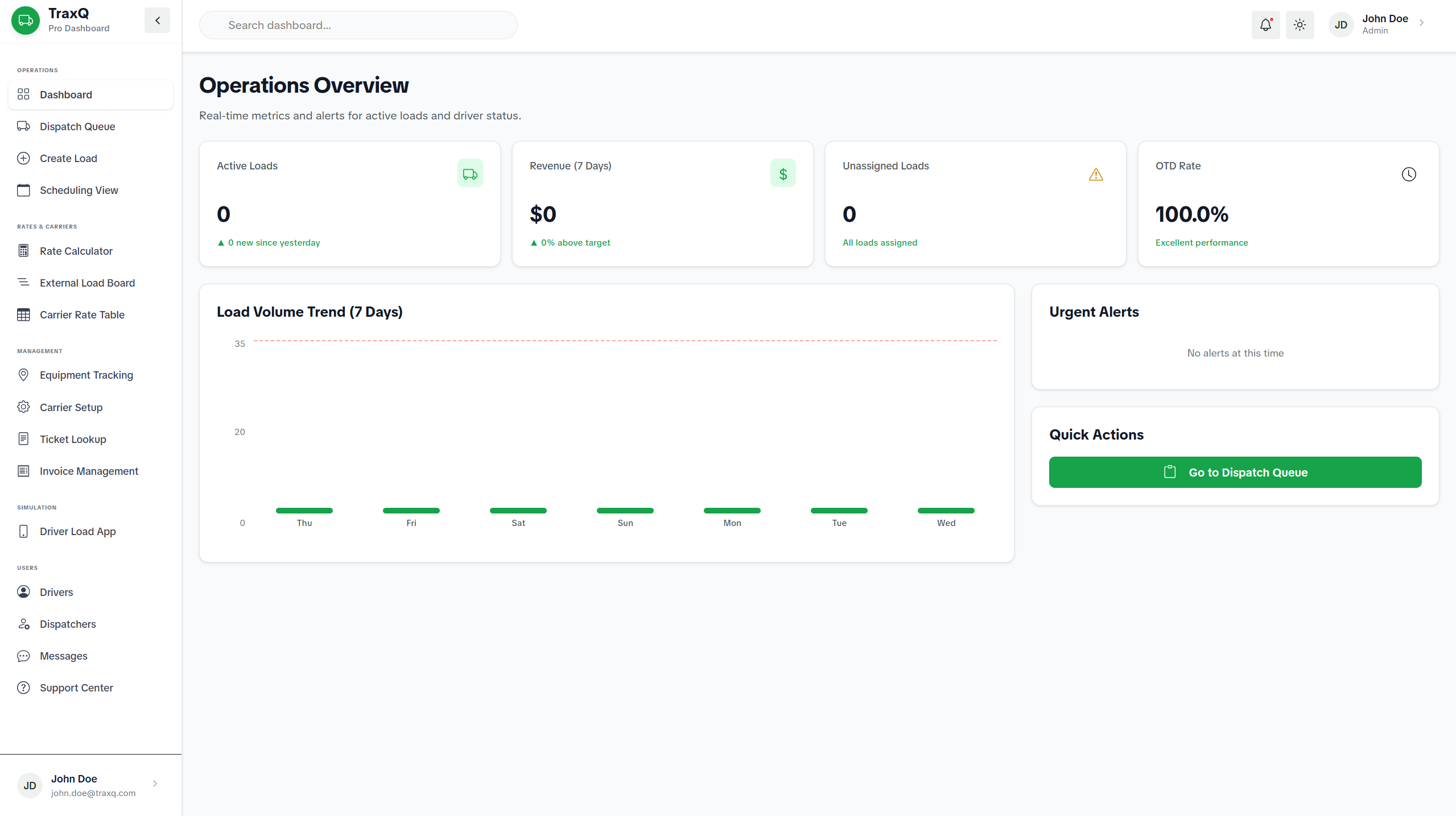1456x816 pixels.
Task: Click the Equipment Tracking location icon
Action: click(x=23, y=375)
